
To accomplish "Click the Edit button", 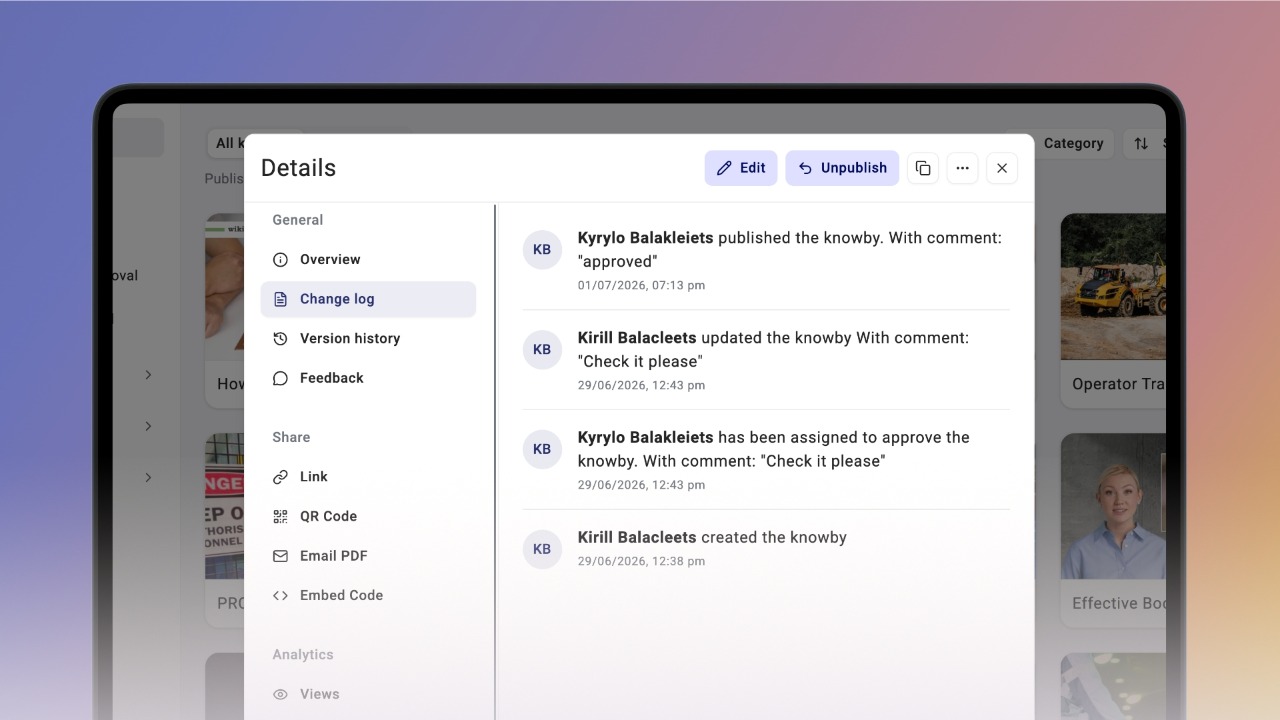I will pos(741,168).
